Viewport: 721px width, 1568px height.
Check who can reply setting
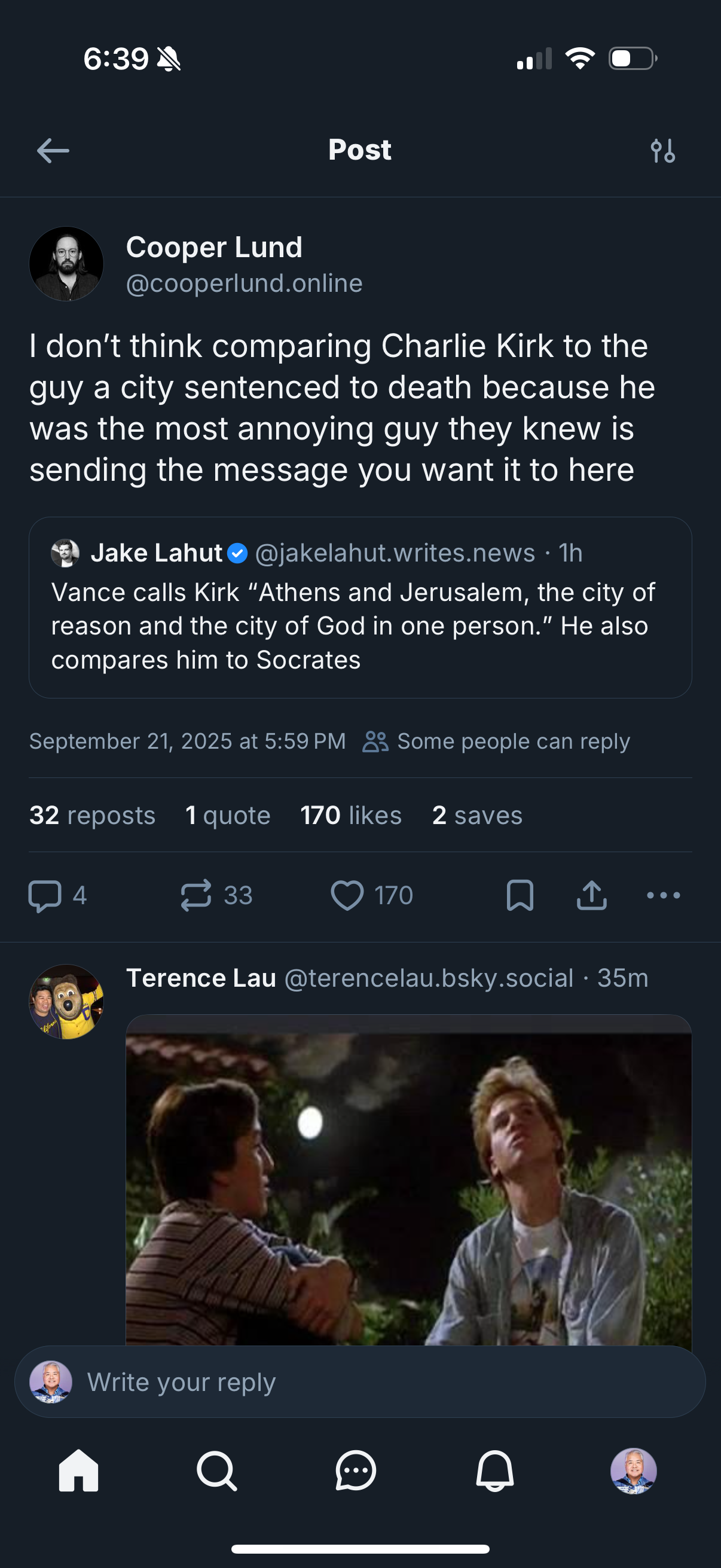[496, 742]
